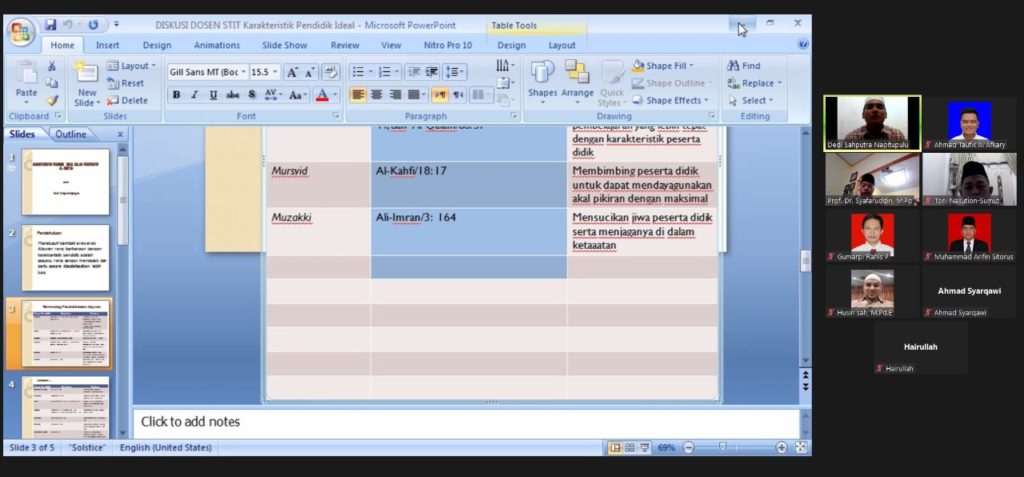Viewport: 1024px width, 477px height.
Task: Center the text alignment
Action: click(376, 95)
